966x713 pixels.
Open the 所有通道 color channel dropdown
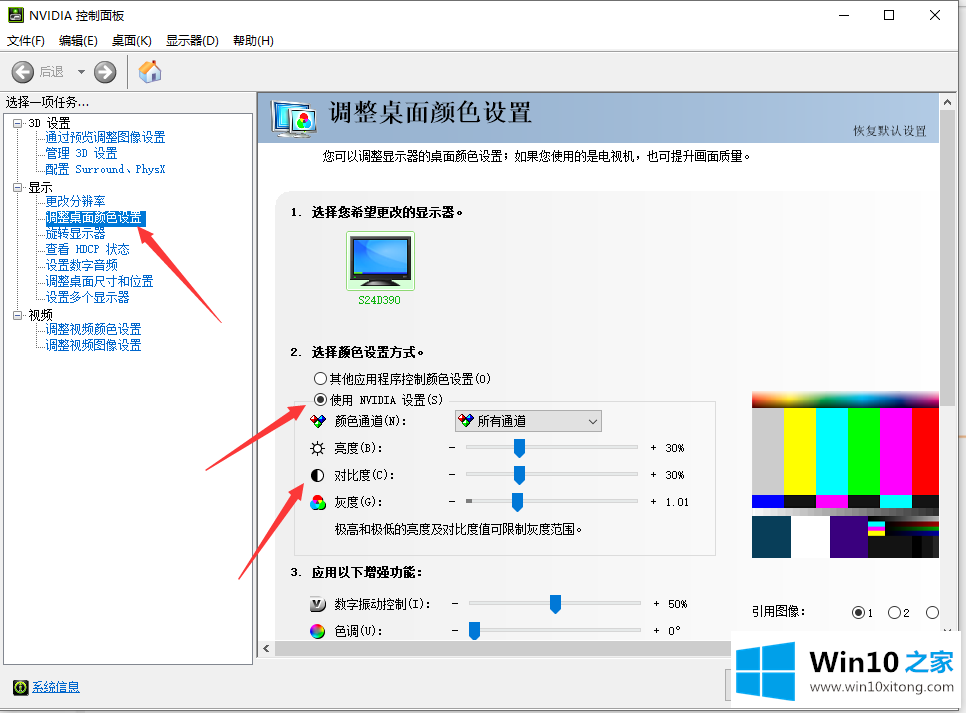pos(528,422)
